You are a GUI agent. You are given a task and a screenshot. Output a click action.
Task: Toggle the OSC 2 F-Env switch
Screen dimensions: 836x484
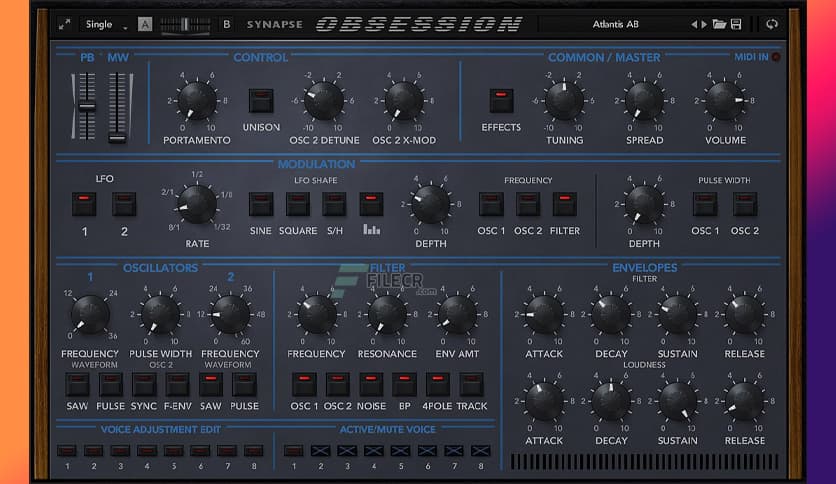[x=177, y=384]
